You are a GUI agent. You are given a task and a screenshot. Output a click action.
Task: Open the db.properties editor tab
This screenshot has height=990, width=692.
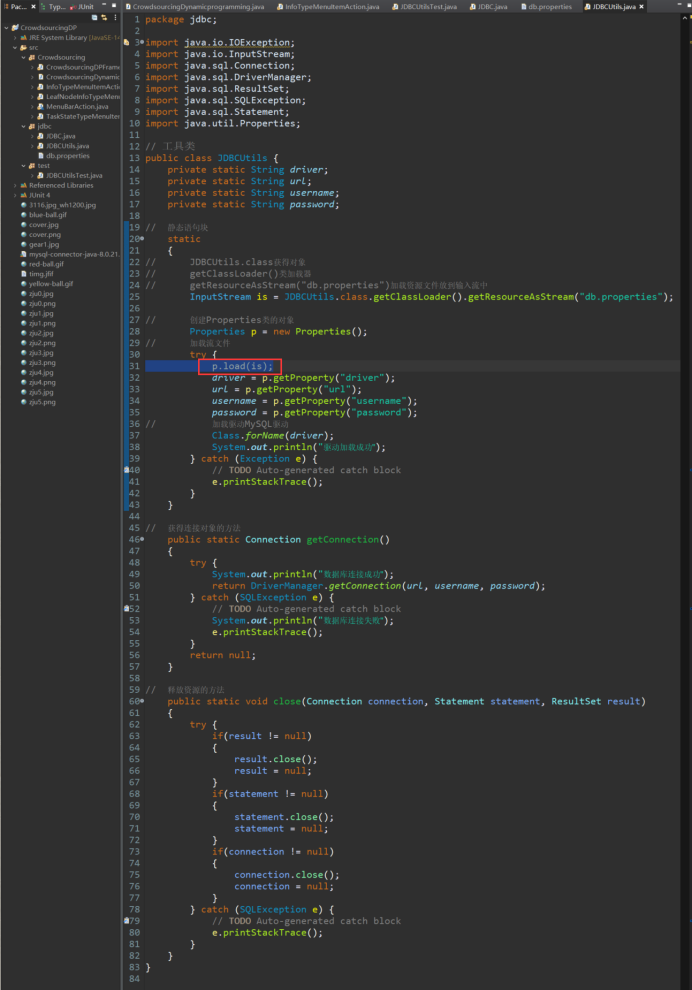tap(546, 7)
